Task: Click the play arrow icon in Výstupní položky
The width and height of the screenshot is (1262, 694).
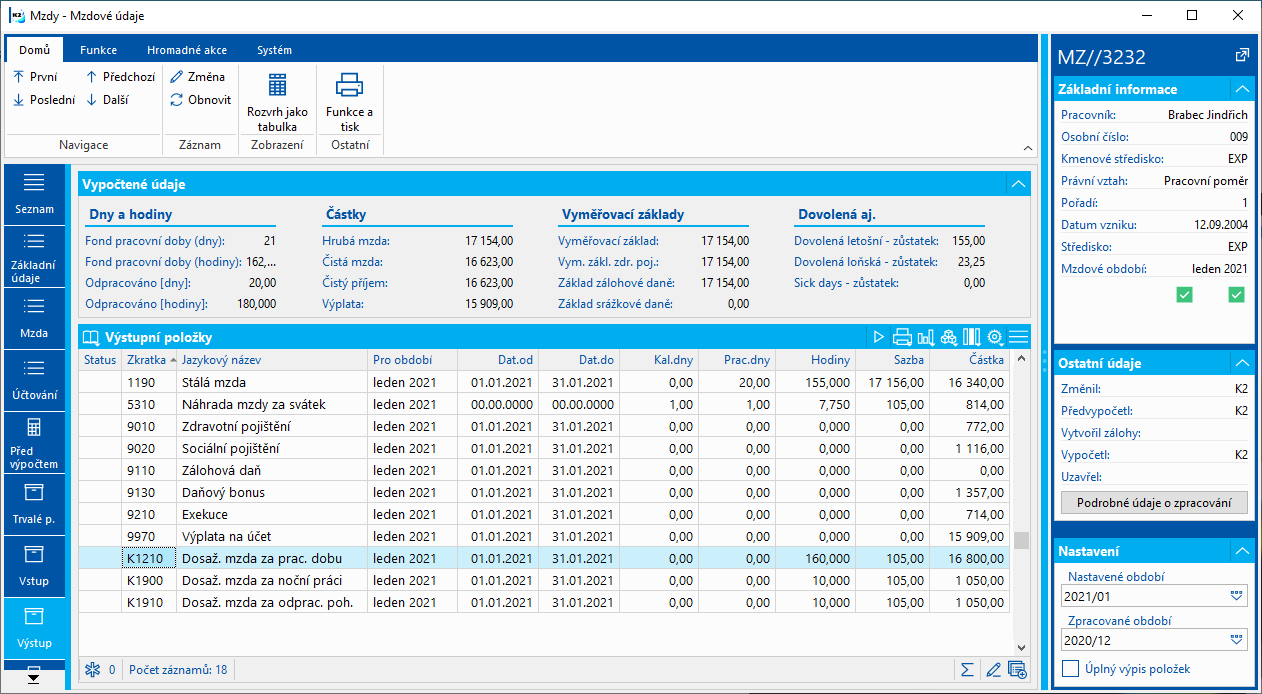Action: [x=879, y=337]
